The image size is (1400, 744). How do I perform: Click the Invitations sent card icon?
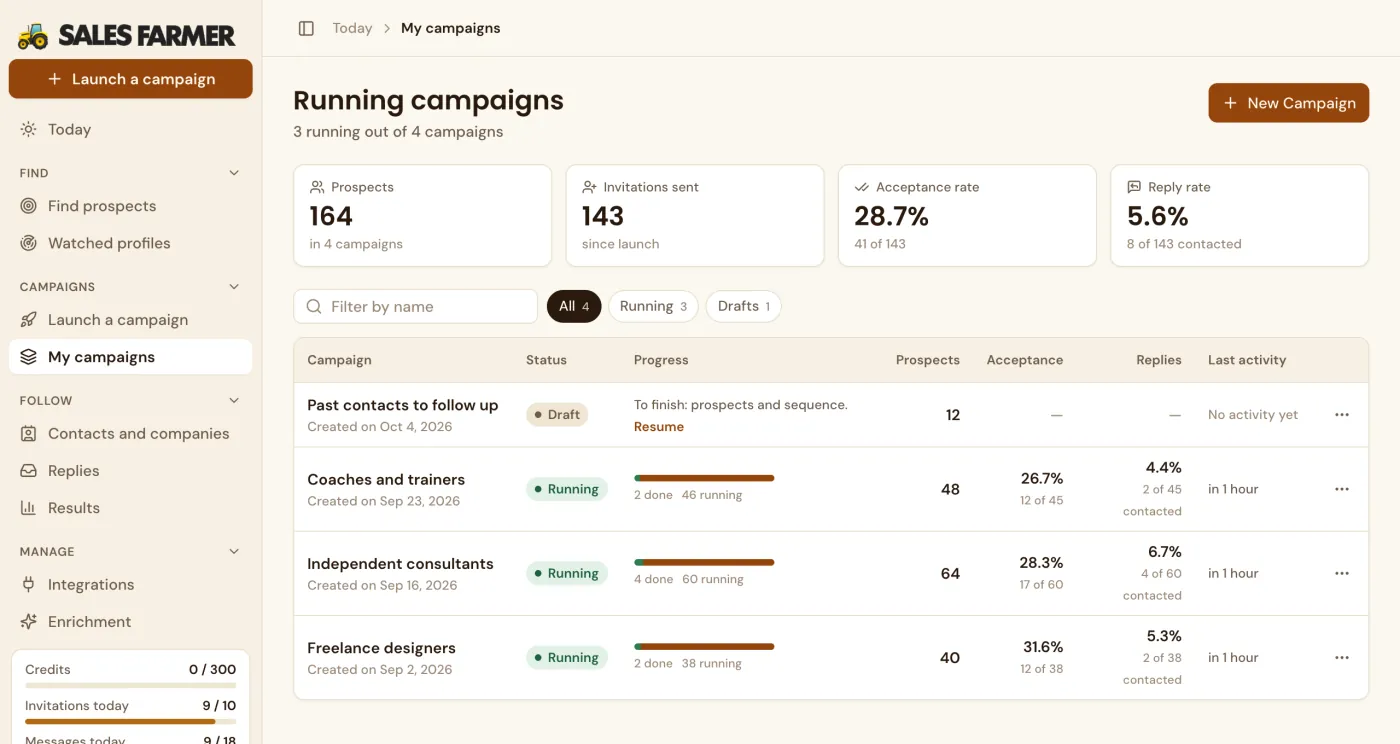[590, 187]
